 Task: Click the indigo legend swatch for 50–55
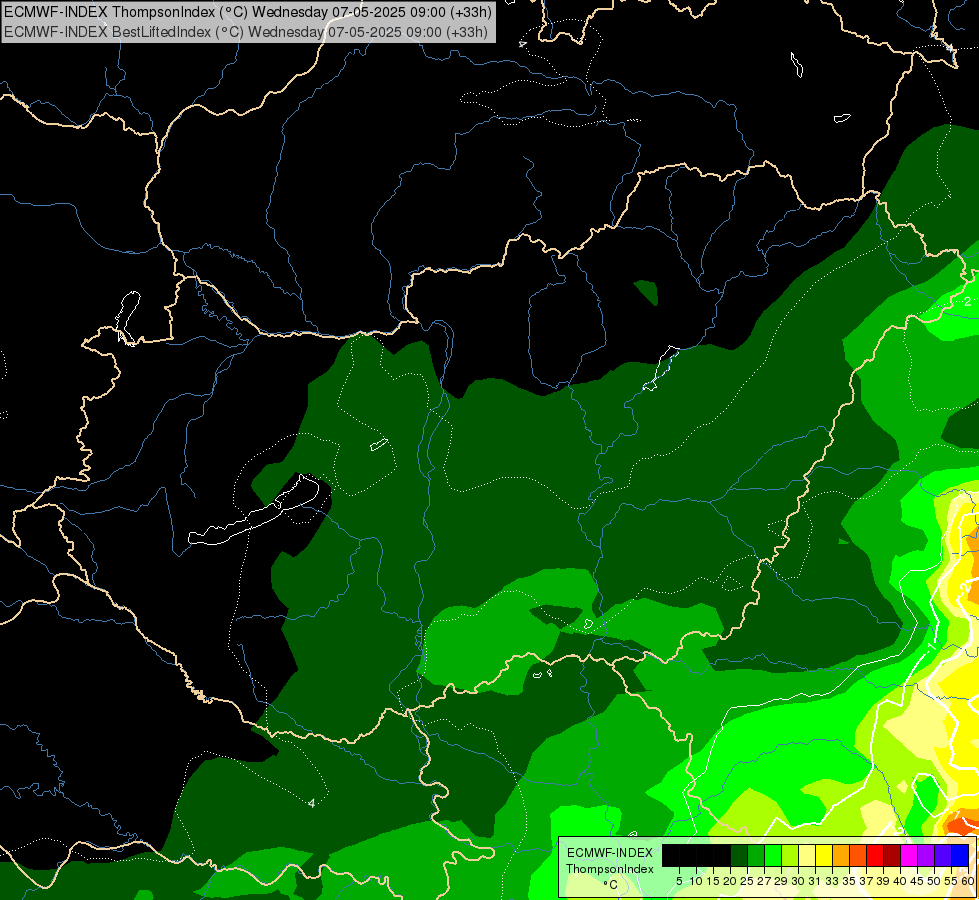(943, 855)
